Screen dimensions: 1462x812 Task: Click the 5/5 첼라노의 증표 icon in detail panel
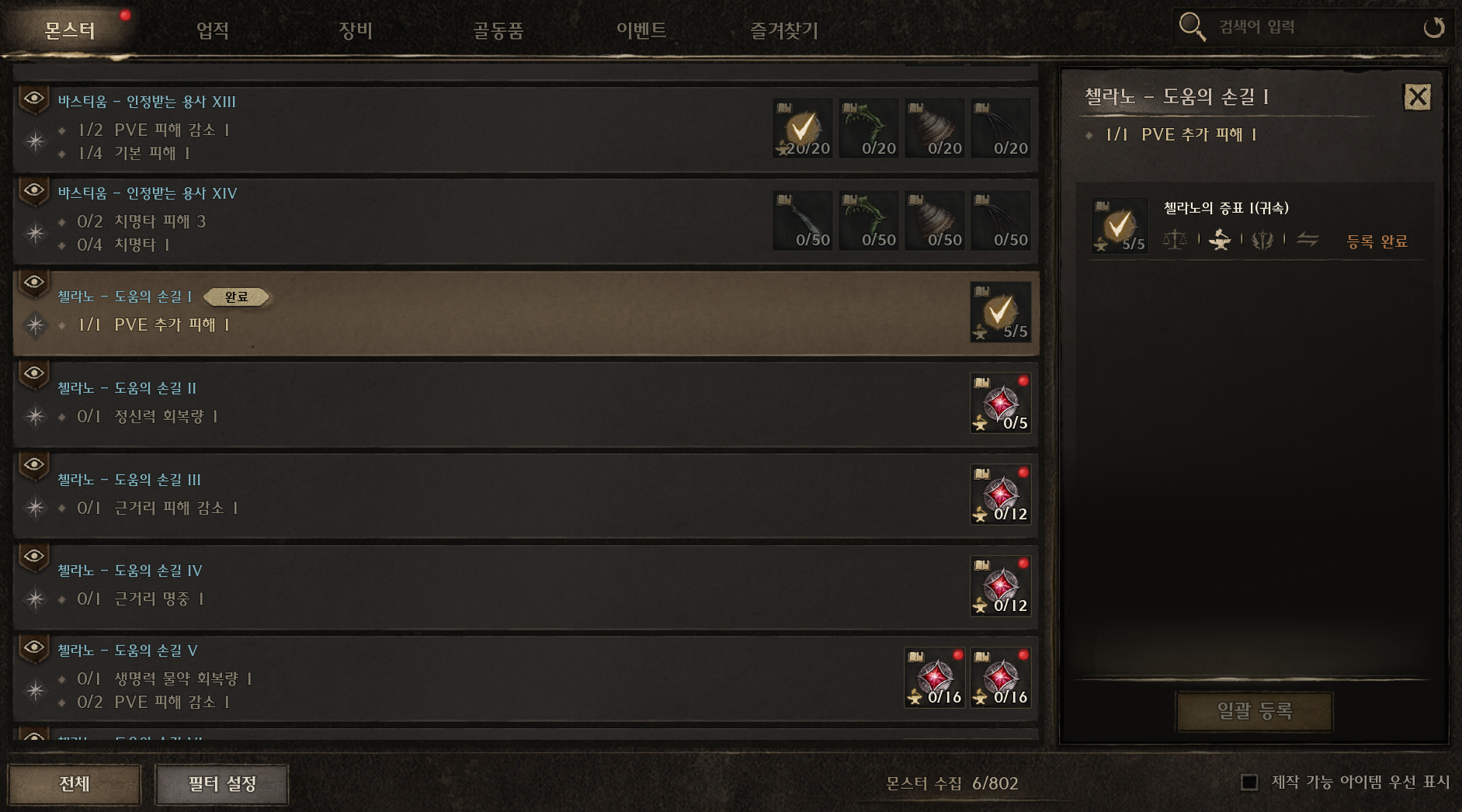1120,225
